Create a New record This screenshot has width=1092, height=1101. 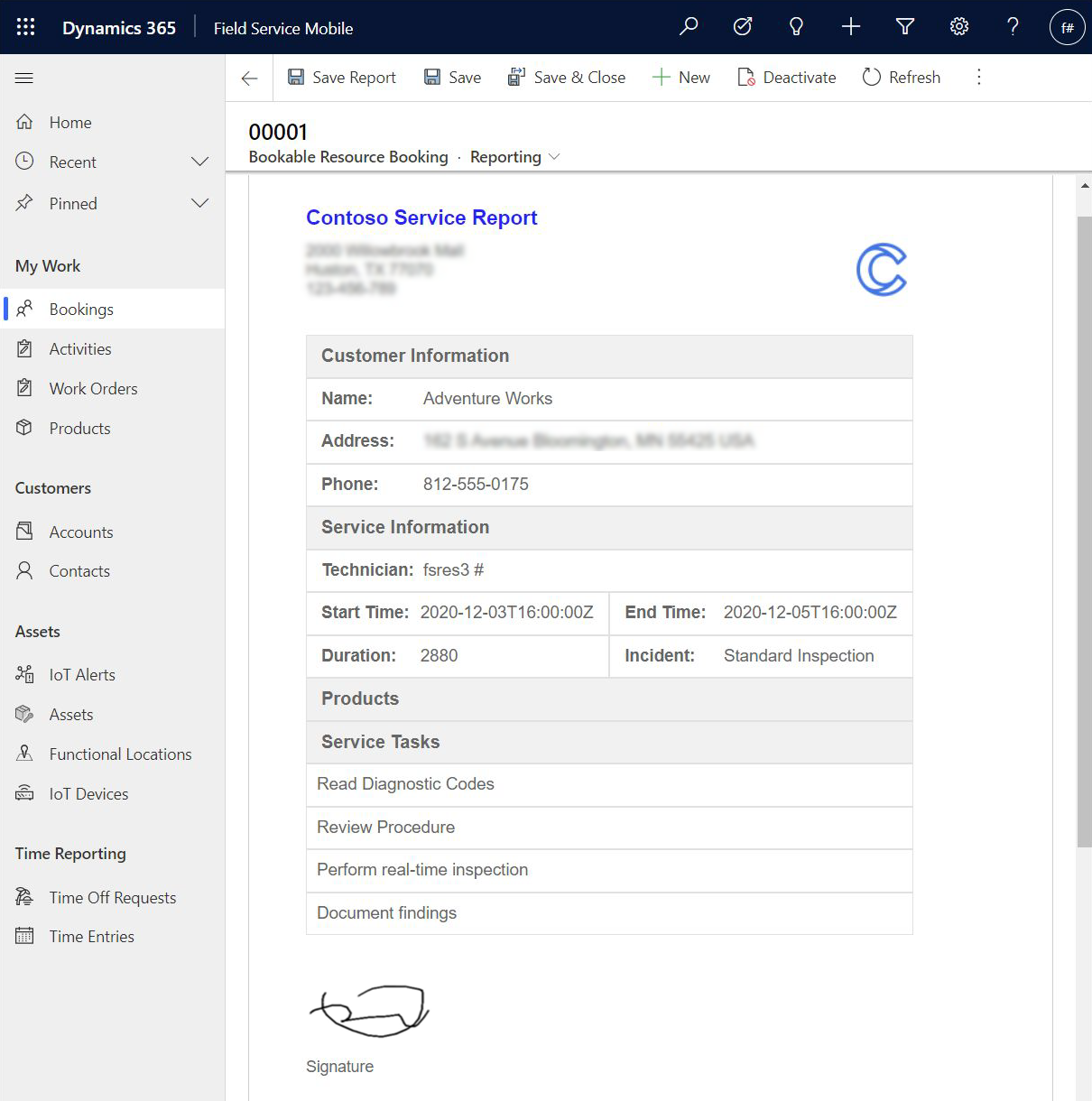click(x=681, y=78)
